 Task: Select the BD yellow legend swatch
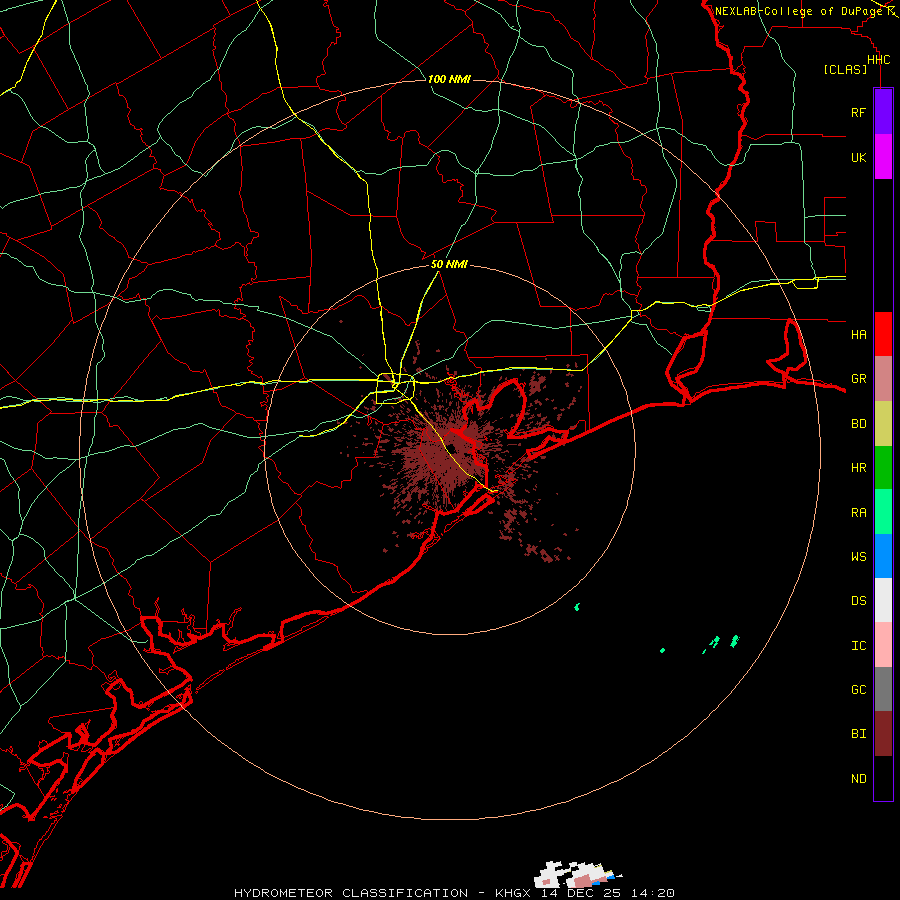[x=883, y=424]
